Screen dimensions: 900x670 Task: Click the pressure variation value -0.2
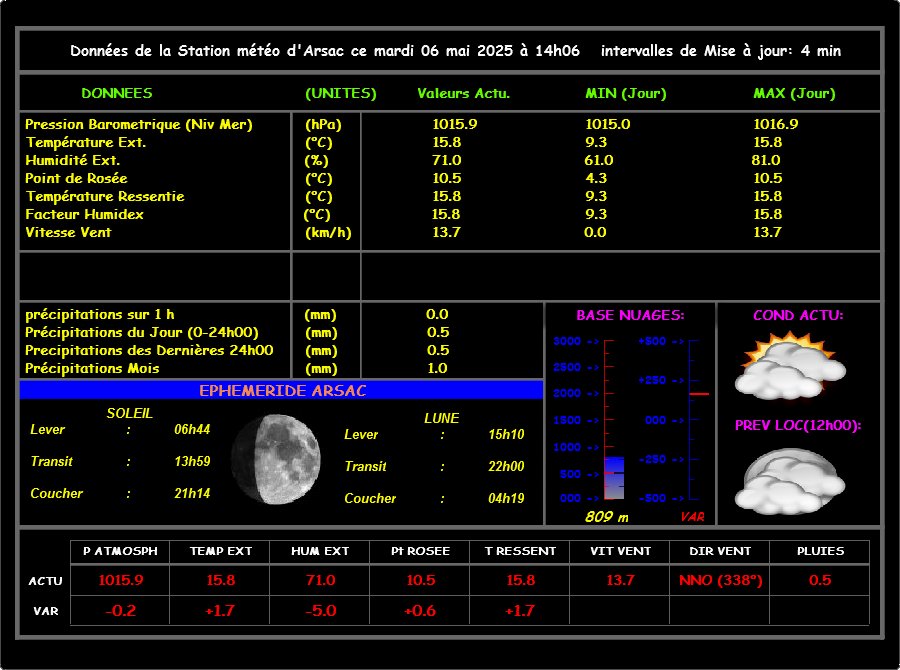coord(121,611)
